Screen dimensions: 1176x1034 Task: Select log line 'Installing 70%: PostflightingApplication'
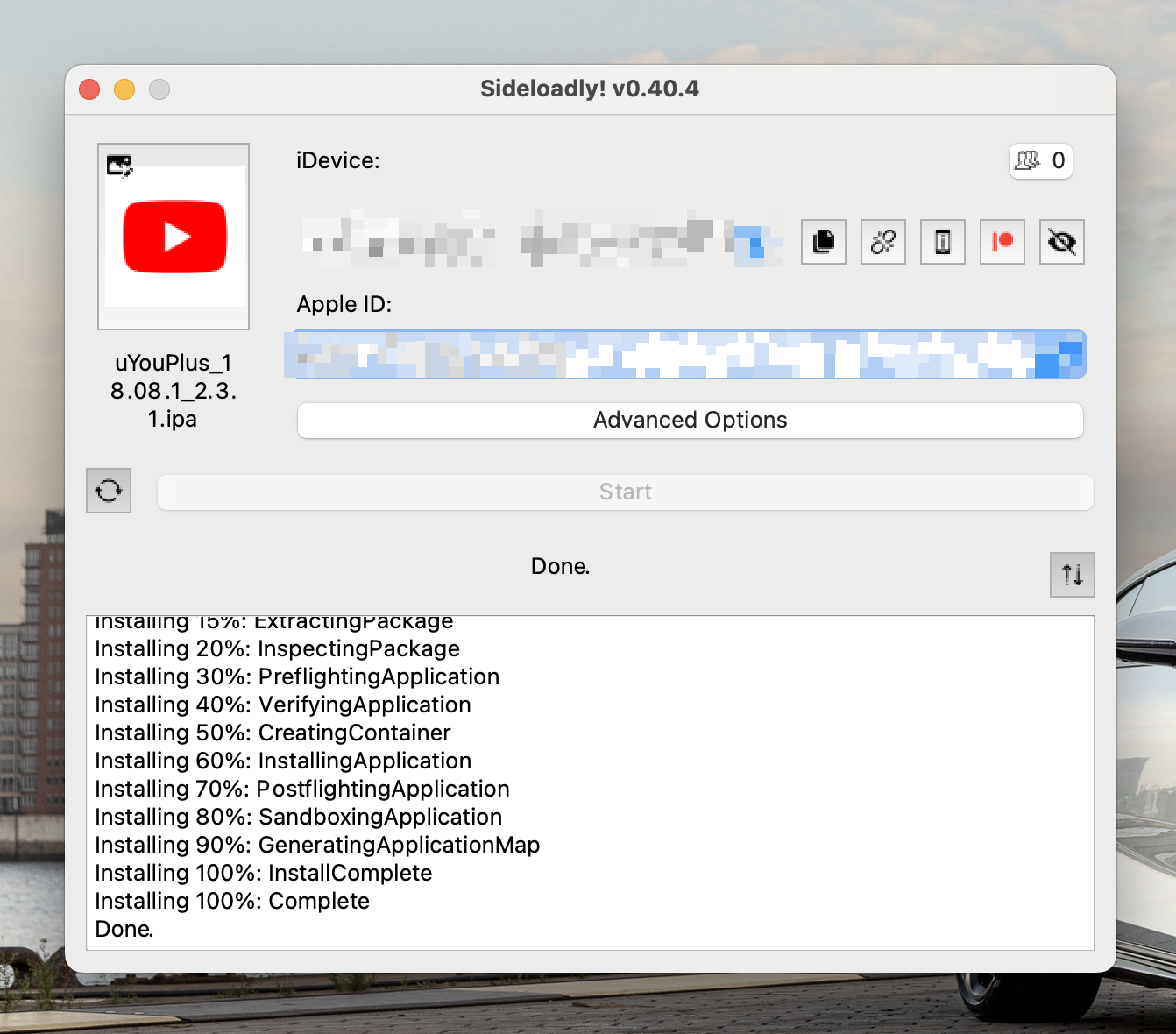click(302, 789)
